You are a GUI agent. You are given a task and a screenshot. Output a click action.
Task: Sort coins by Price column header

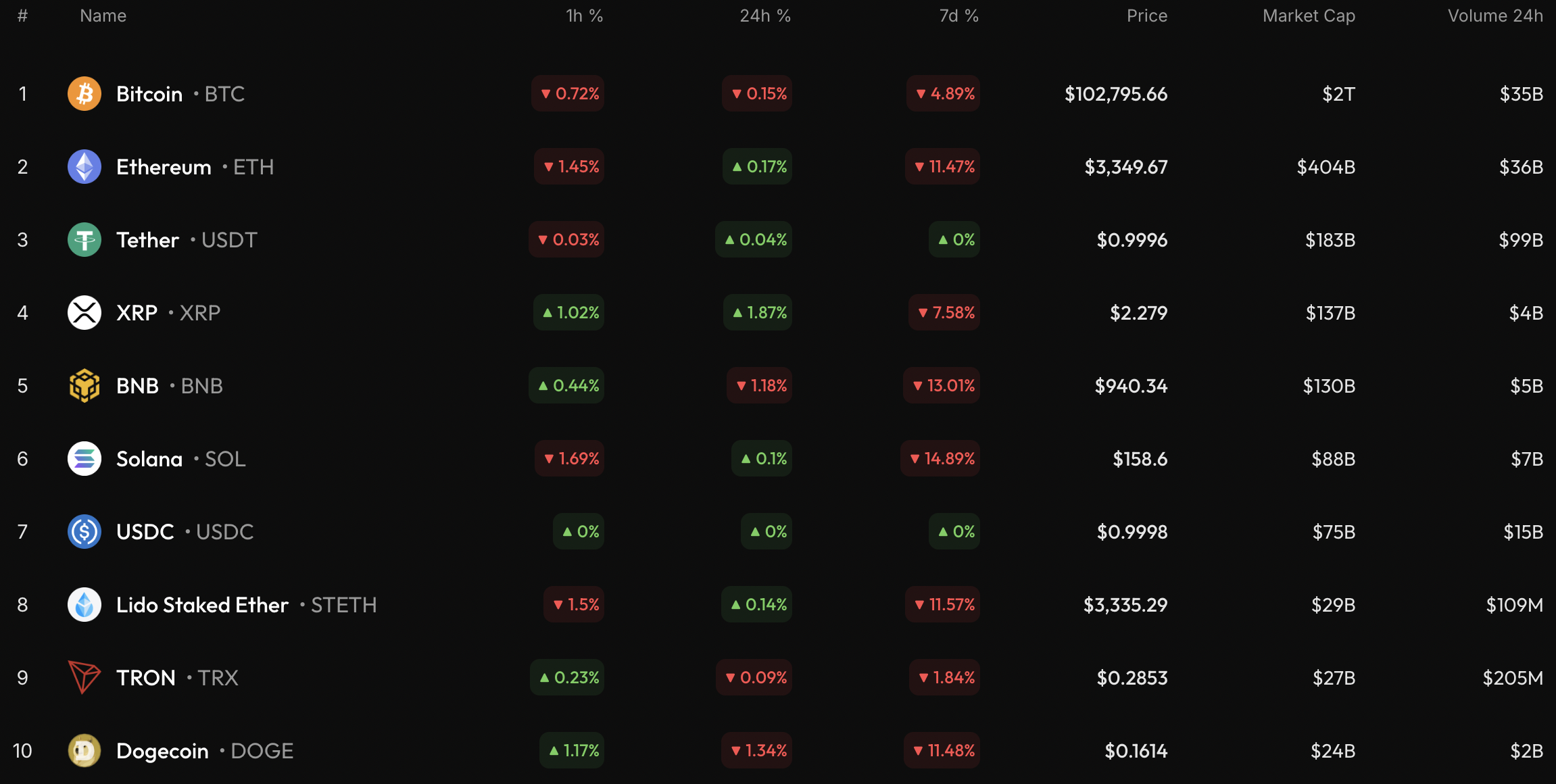pos(1146,16)
